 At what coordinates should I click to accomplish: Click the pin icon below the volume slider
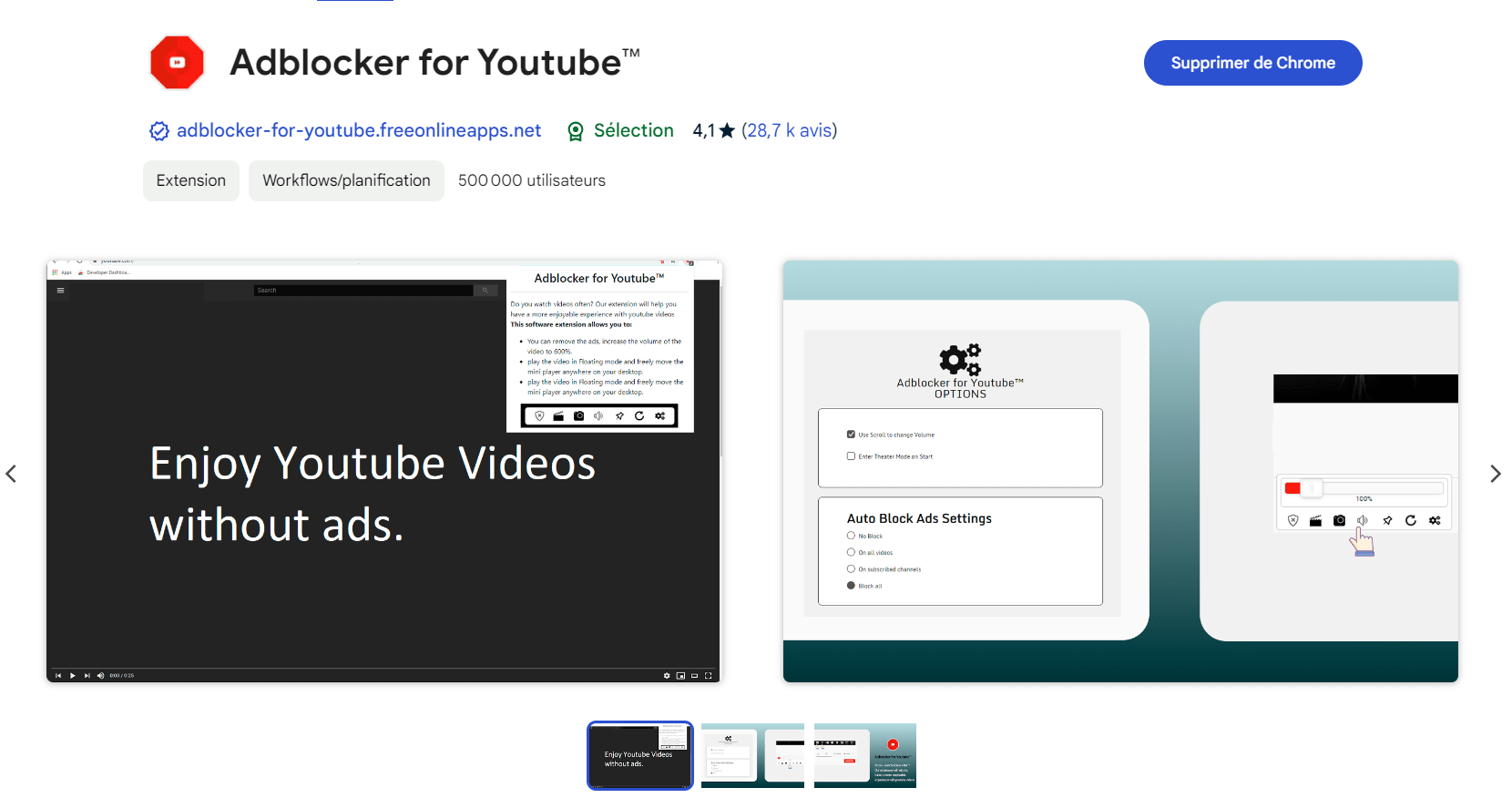pyautogui.click(x=1387, y=520)
